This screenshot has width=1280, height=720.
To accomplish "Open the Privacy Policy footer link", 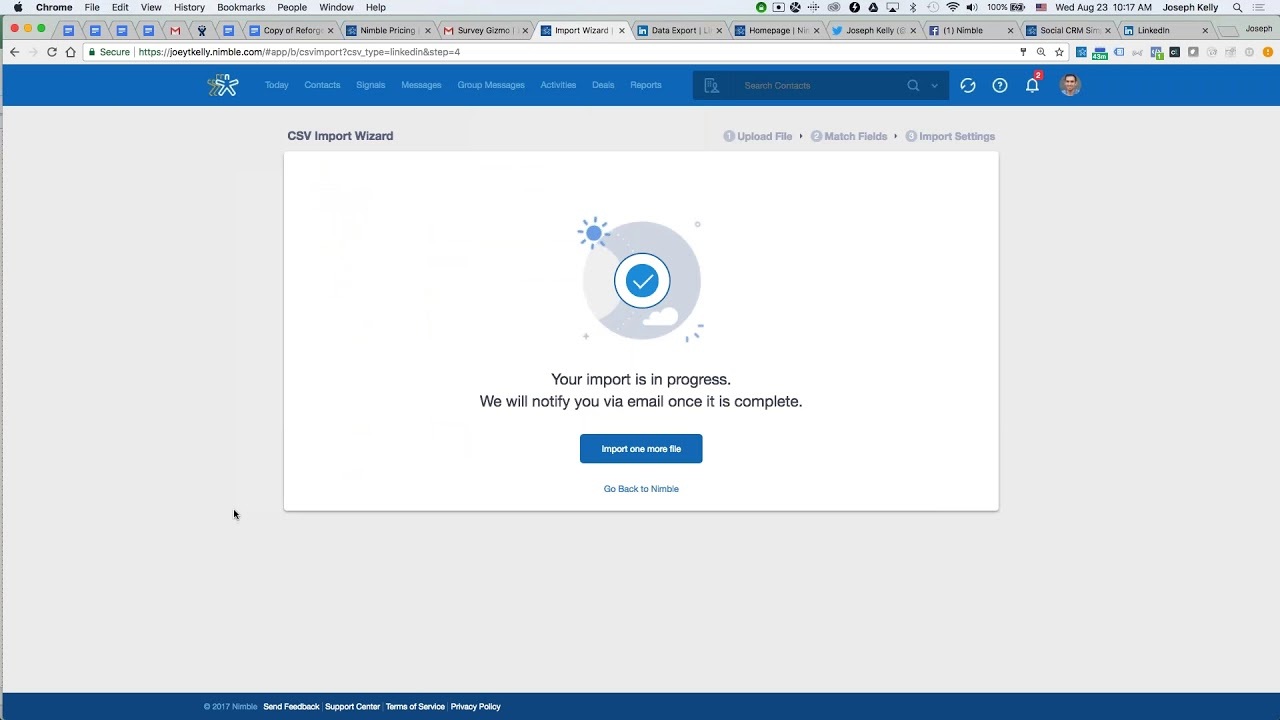I will pos(475,706).
